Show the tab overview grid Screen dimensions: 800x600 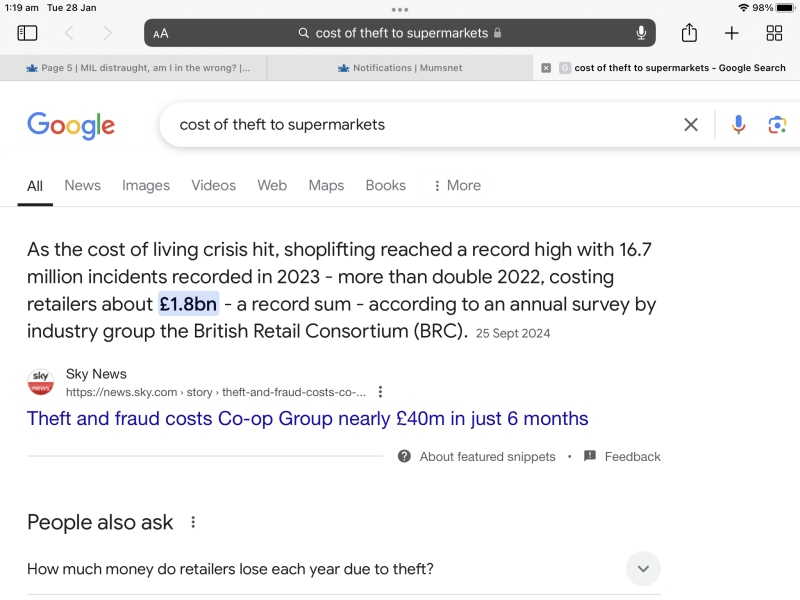[x=774, y=33]
